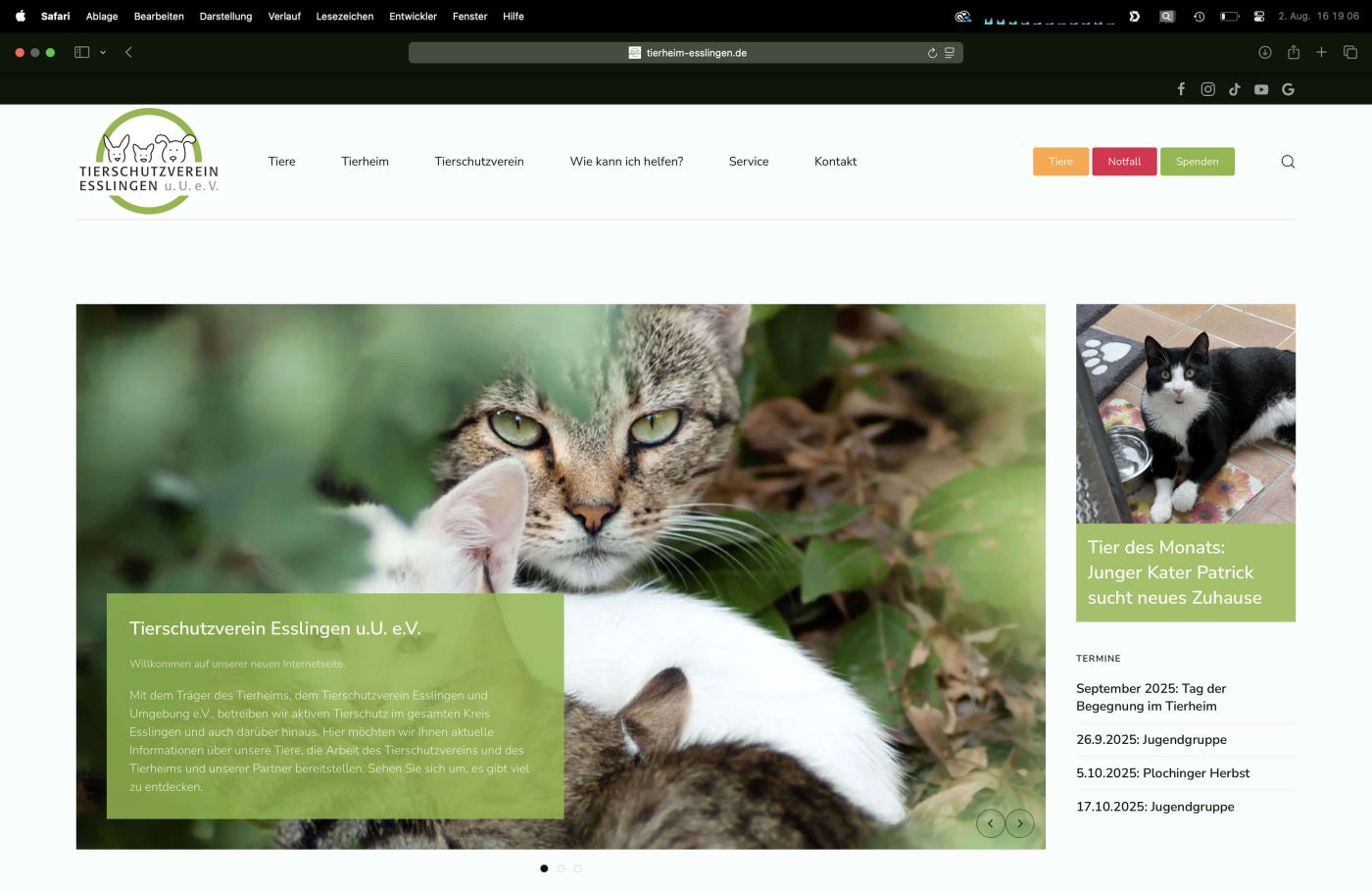Click the green Spenden button
The image size is (1372, 891).
tap(1197, 162)
